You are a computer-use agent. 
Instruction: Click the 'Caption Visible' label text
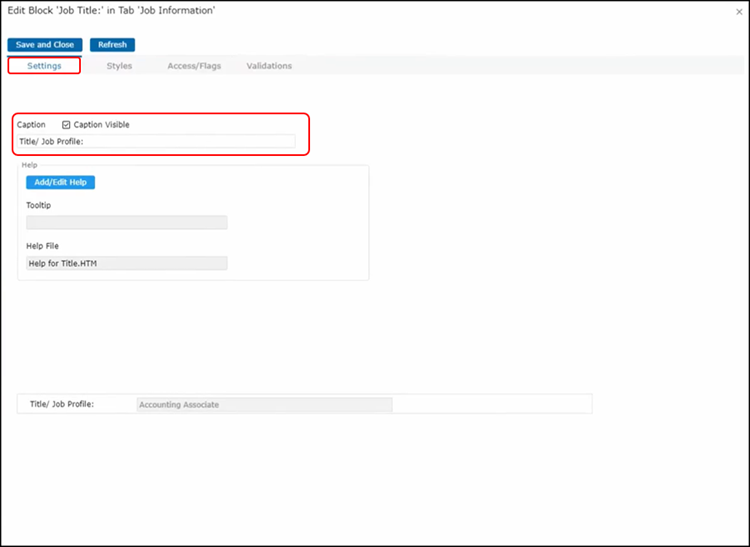[101, 125]
